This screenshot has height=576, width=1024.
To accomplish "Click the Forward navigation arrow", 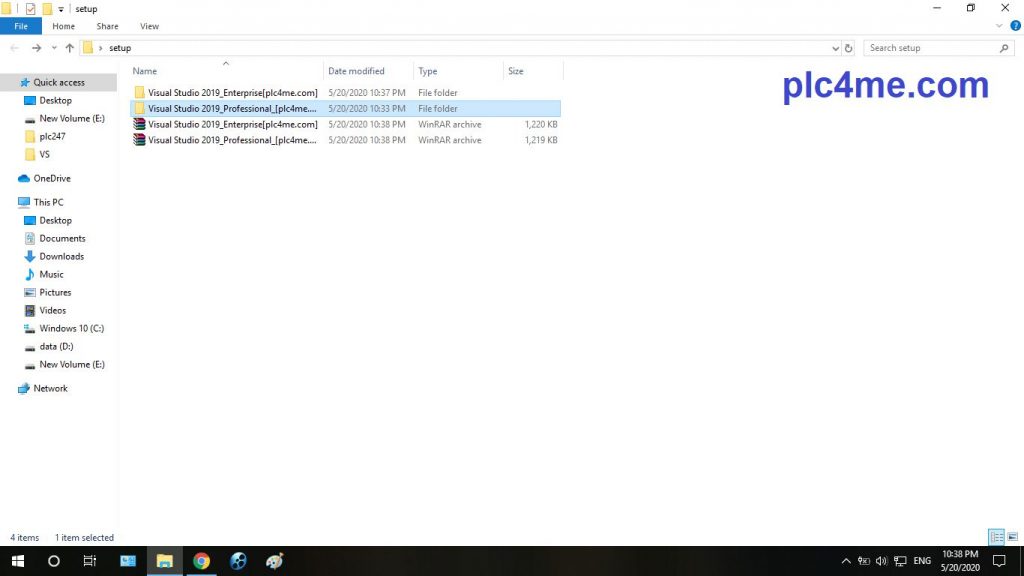I will click(36, 48).
